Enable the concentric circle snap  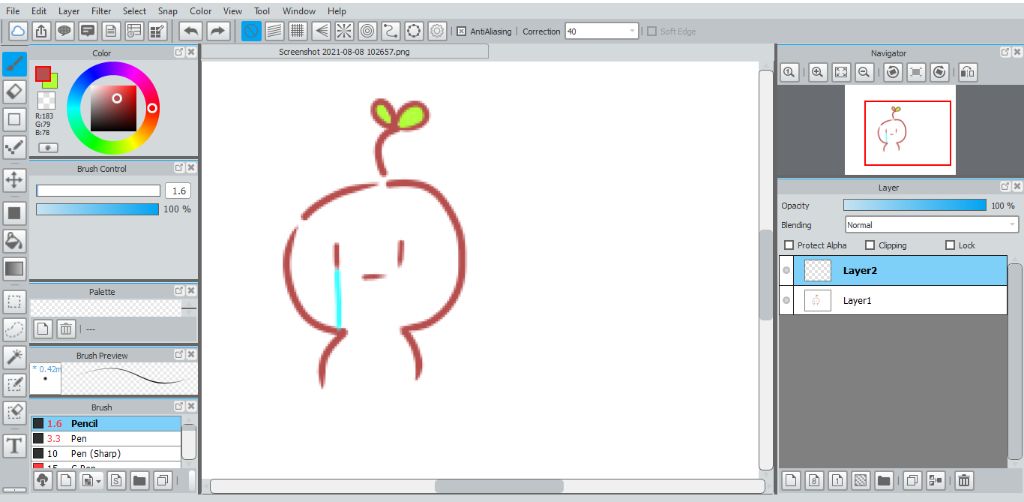pyautogui.click(x=367, y=31)
